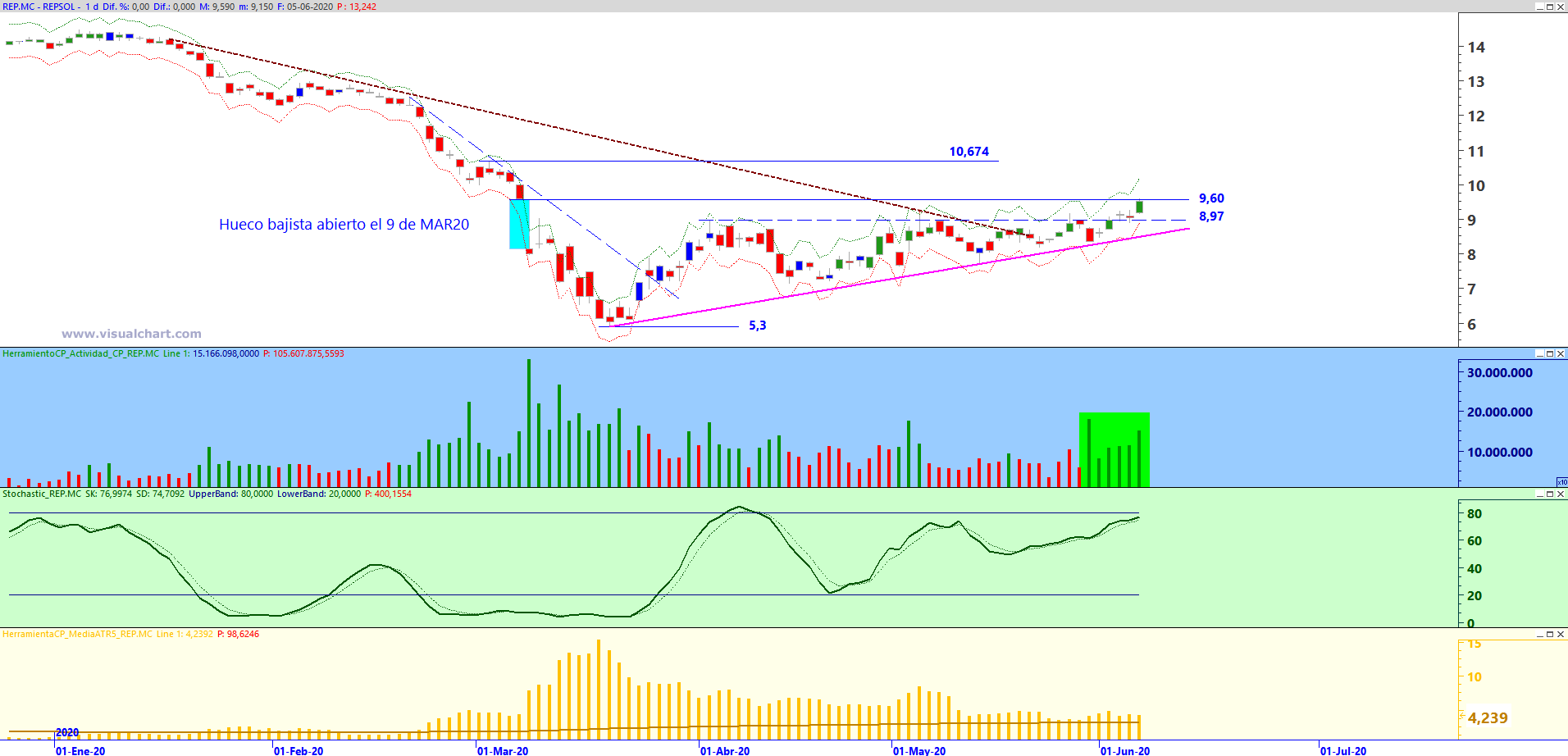Click the 'LowerBand: 20,0000' setting text

pyautogui.click(x=318, y=494)
